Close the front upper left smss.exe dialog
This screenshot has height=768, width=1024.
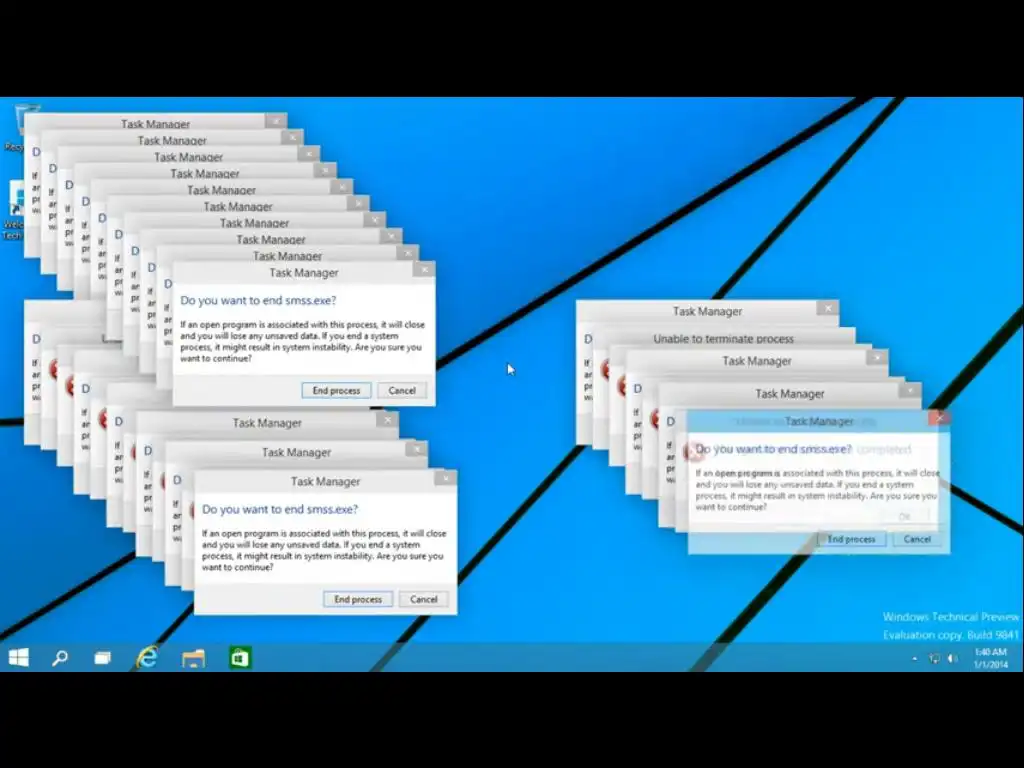point(424,269)
